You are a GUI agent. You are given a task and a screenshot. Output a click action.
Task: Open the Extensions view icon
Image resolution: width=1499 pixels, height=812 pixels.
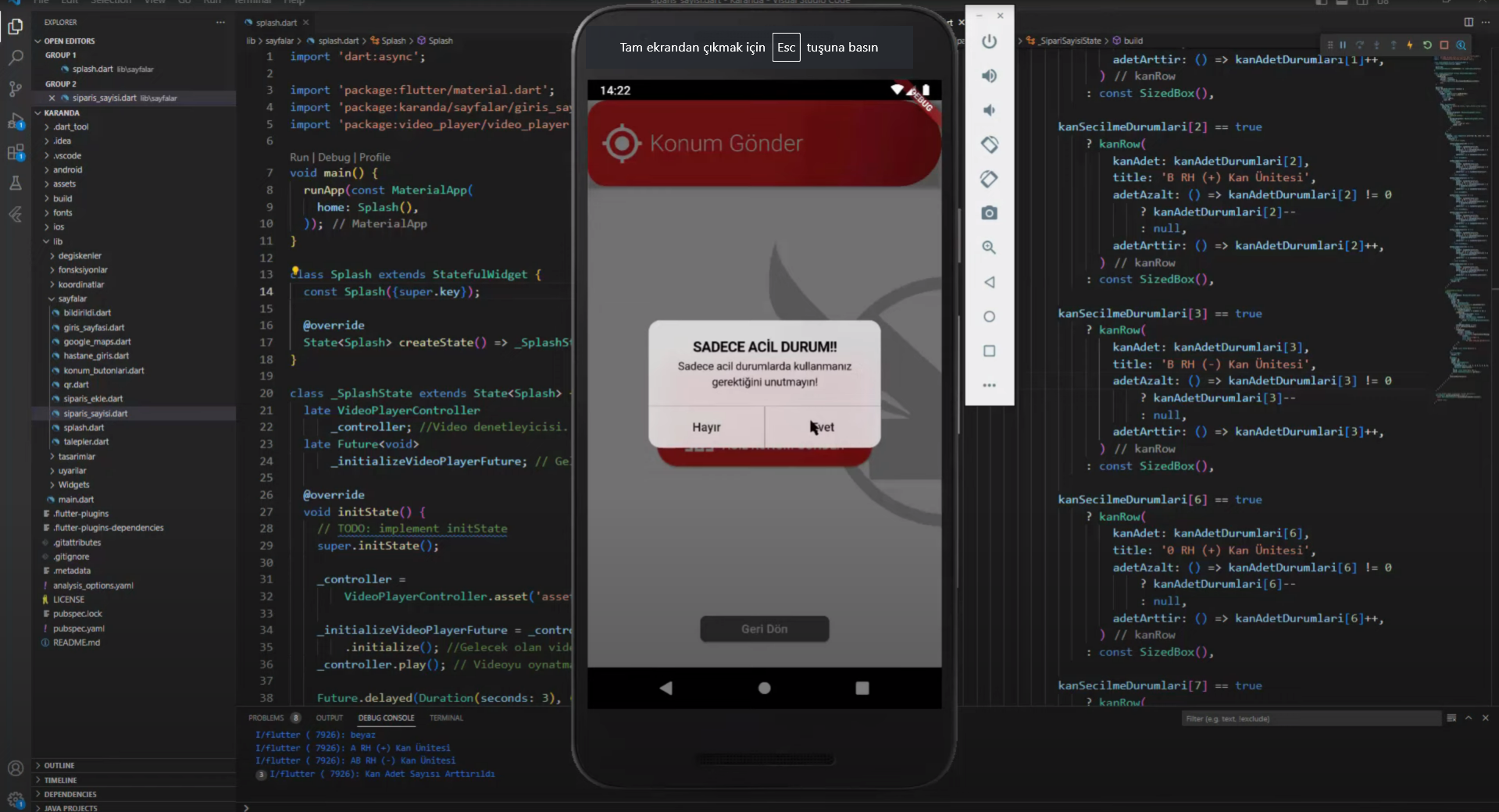[x=15, y=152]
